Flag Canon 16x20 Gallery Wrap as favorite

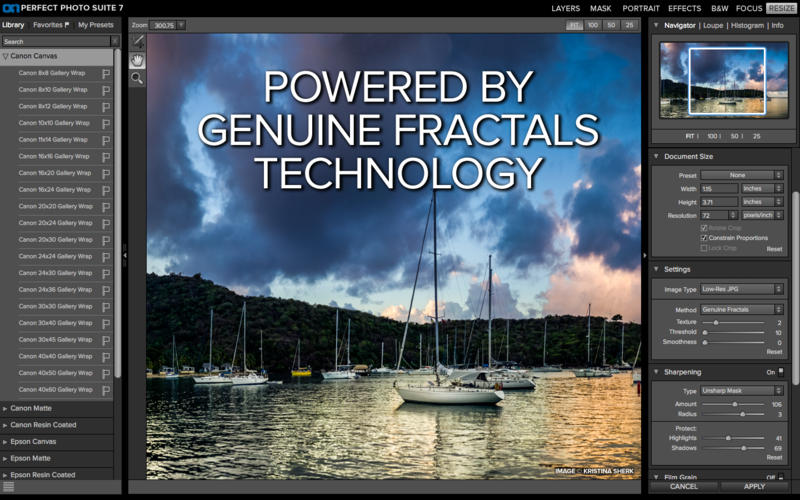[x=106, y=173]
